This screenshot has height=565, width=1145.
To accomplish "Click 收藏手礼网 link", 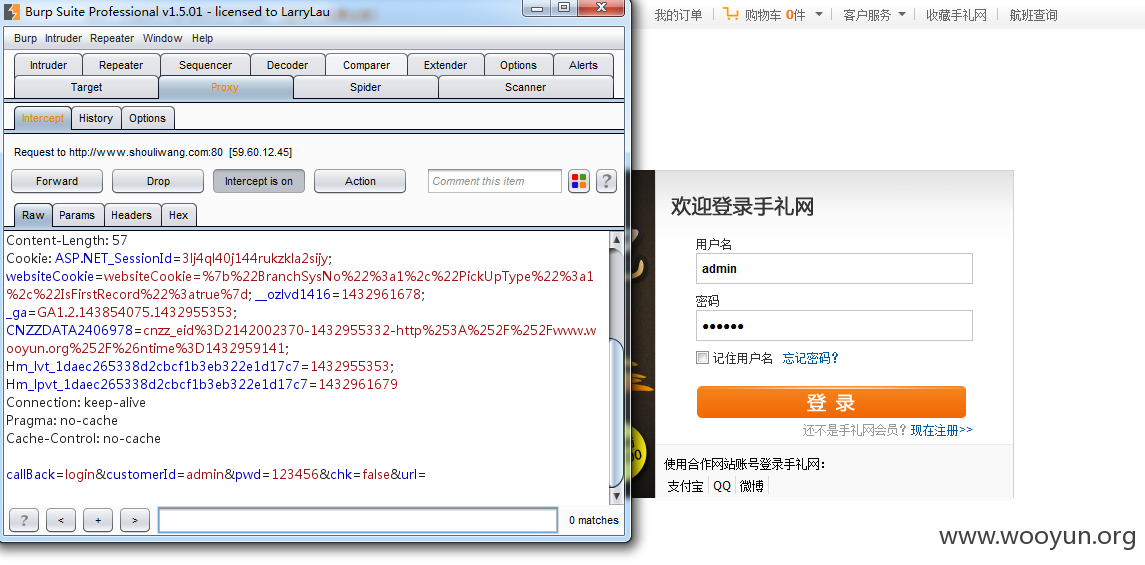I will pos(956,15).
